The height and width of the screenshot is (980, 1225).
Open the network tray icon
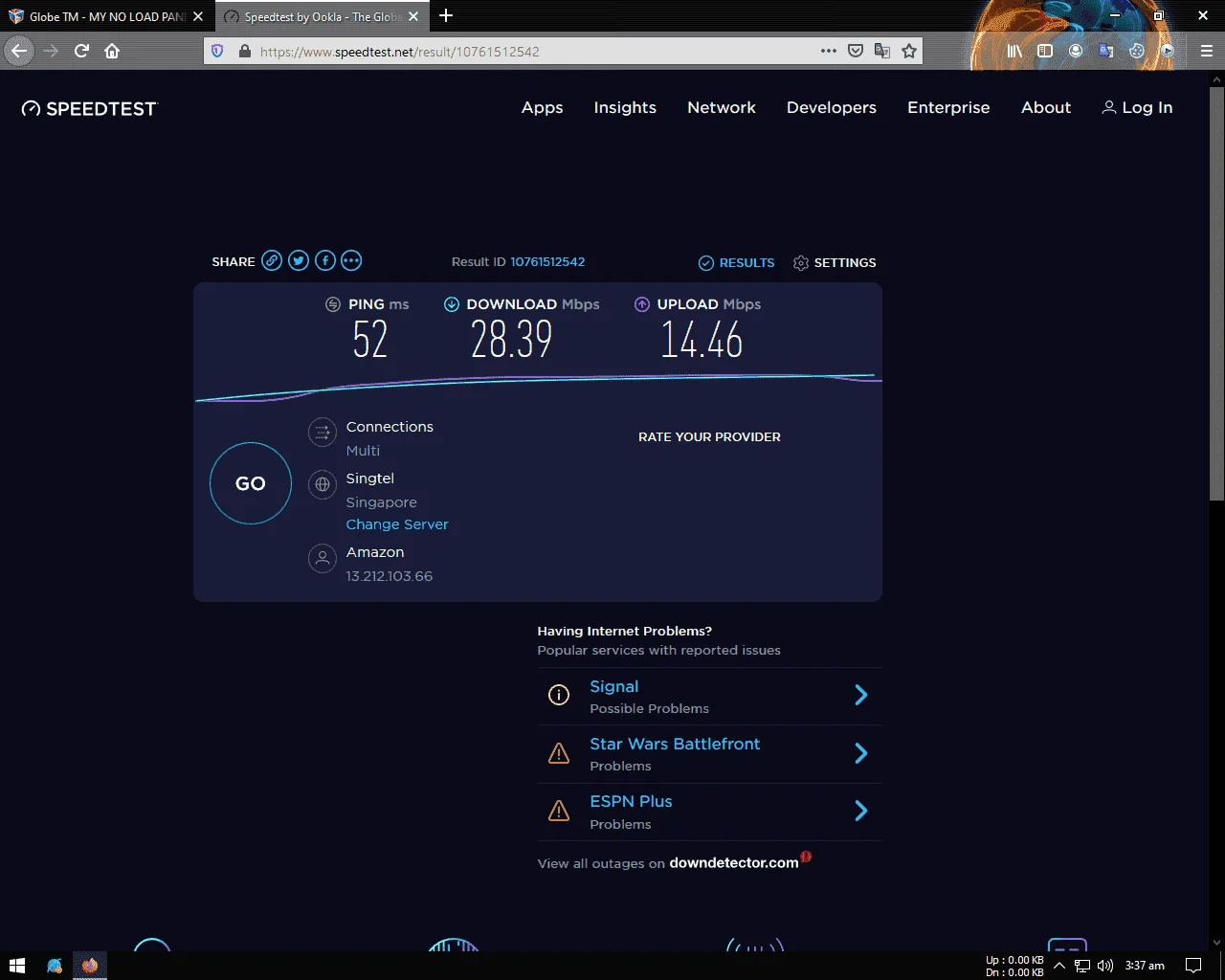click(1082, 965)
